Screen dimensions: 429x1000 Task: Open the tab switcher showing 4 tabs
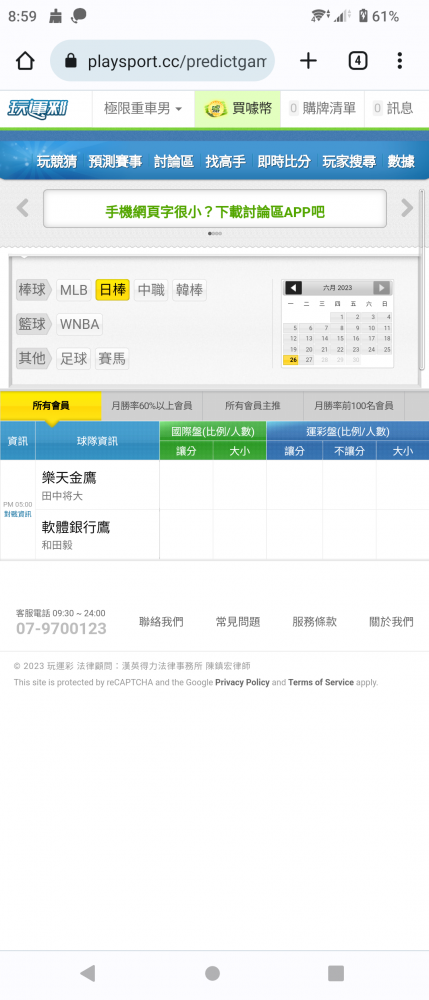tap(358, 61)
